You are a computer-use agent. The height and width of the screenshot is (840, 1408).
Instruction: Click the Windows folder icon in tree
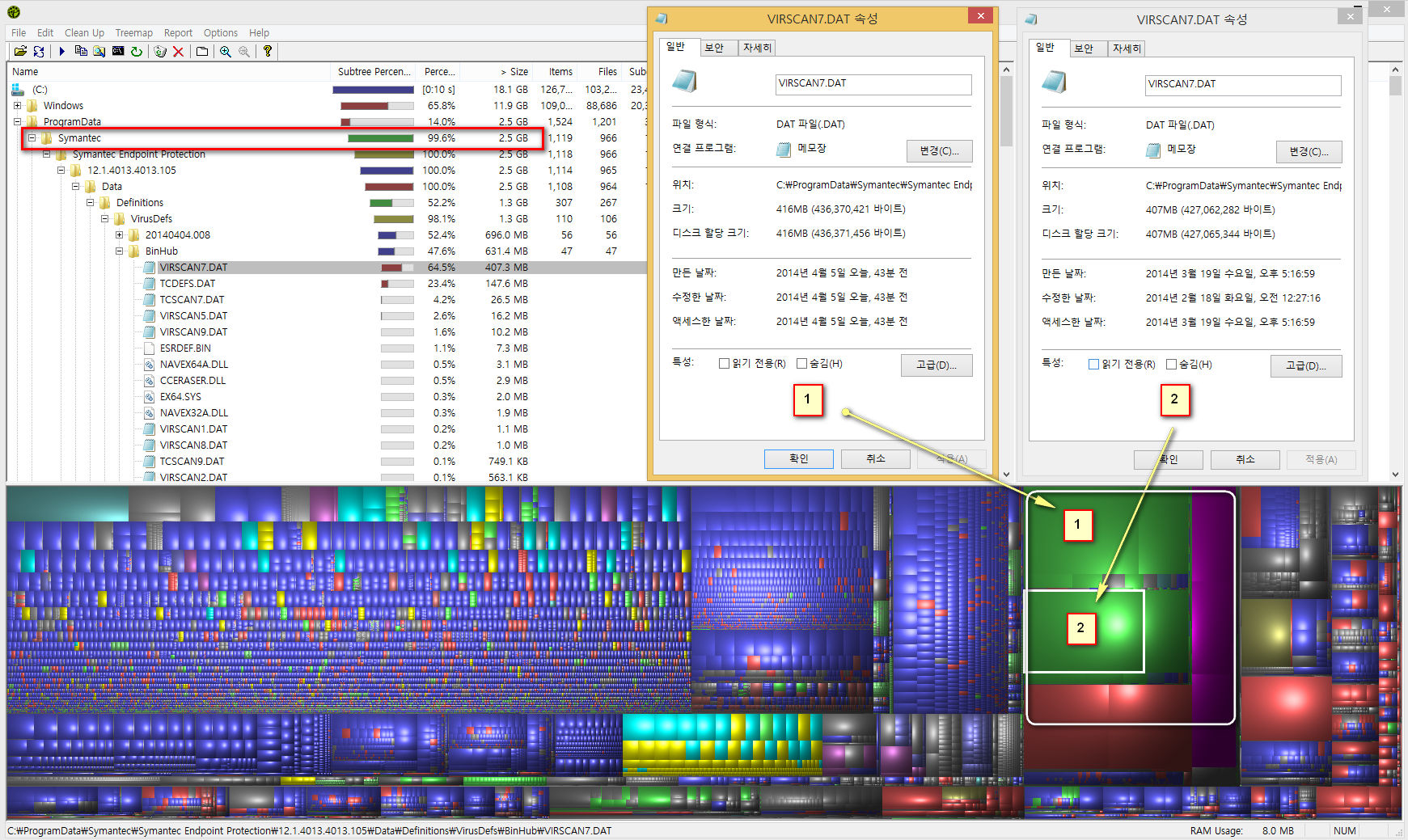(32, 105)
